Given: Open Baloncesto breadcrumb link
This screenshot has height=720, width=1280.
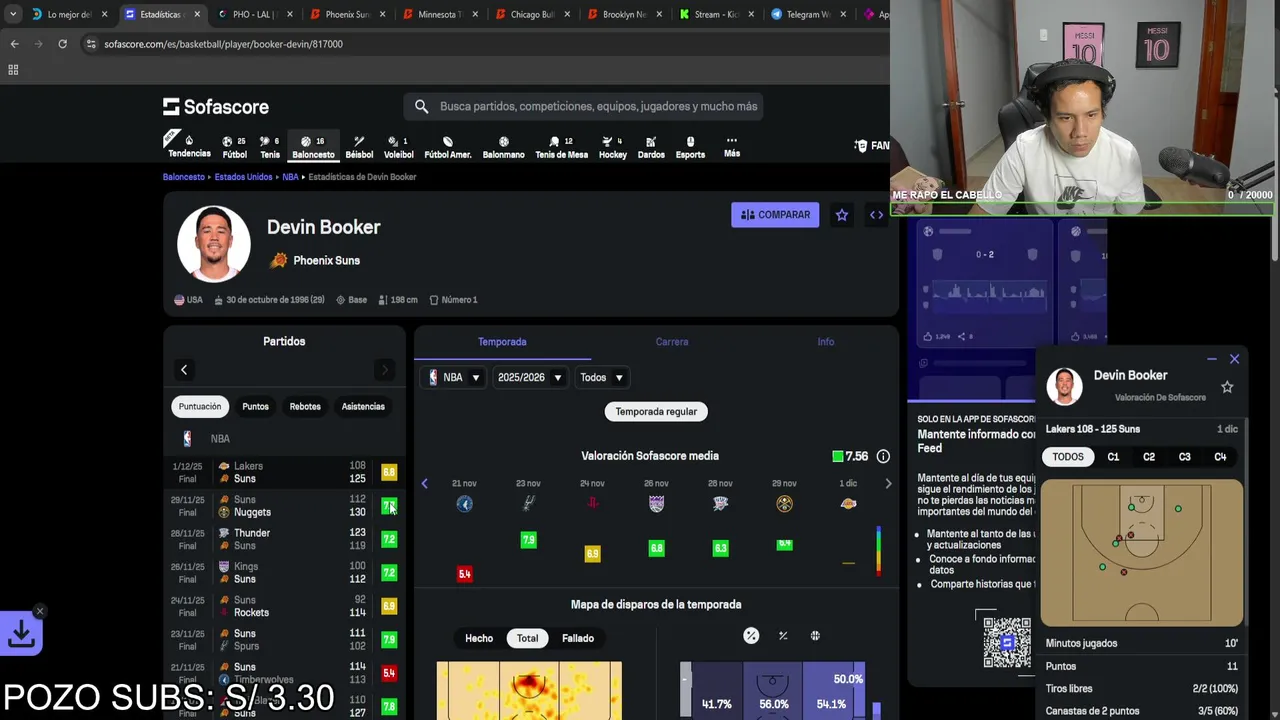Looking at the screenshot, I should click(184, 177).
